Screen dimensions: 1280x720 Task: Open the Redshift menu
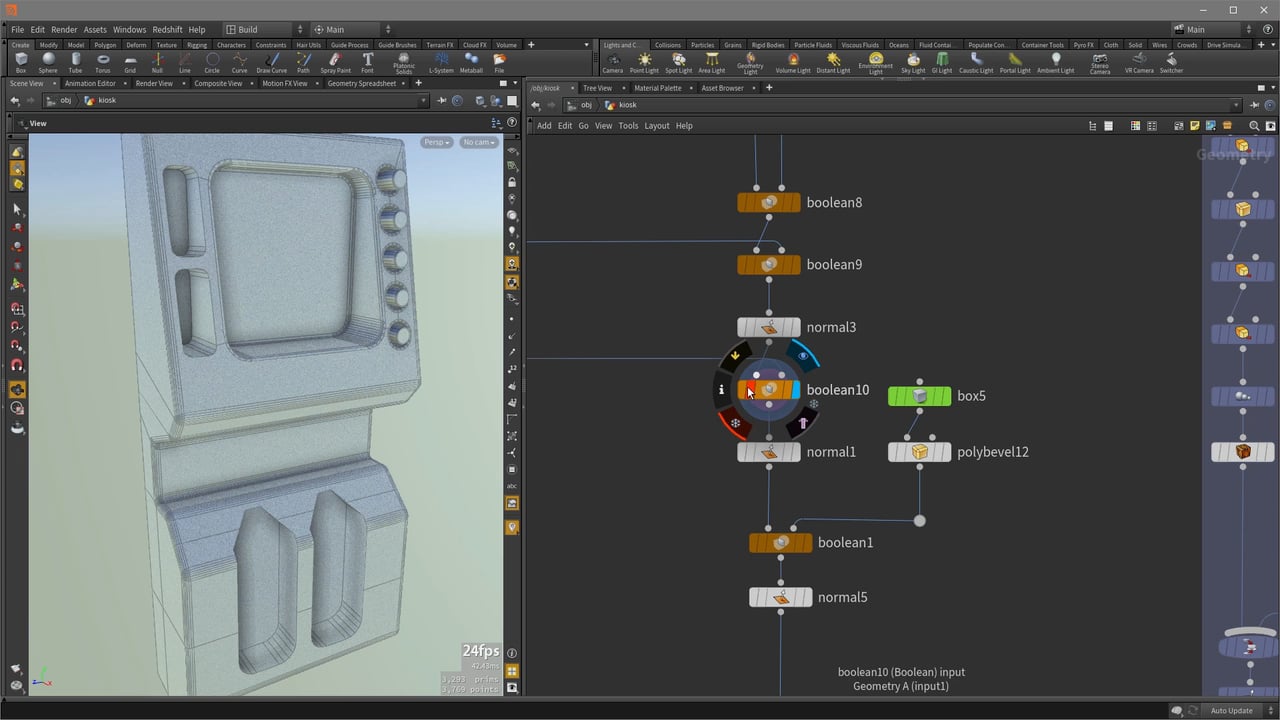point(168,29)
